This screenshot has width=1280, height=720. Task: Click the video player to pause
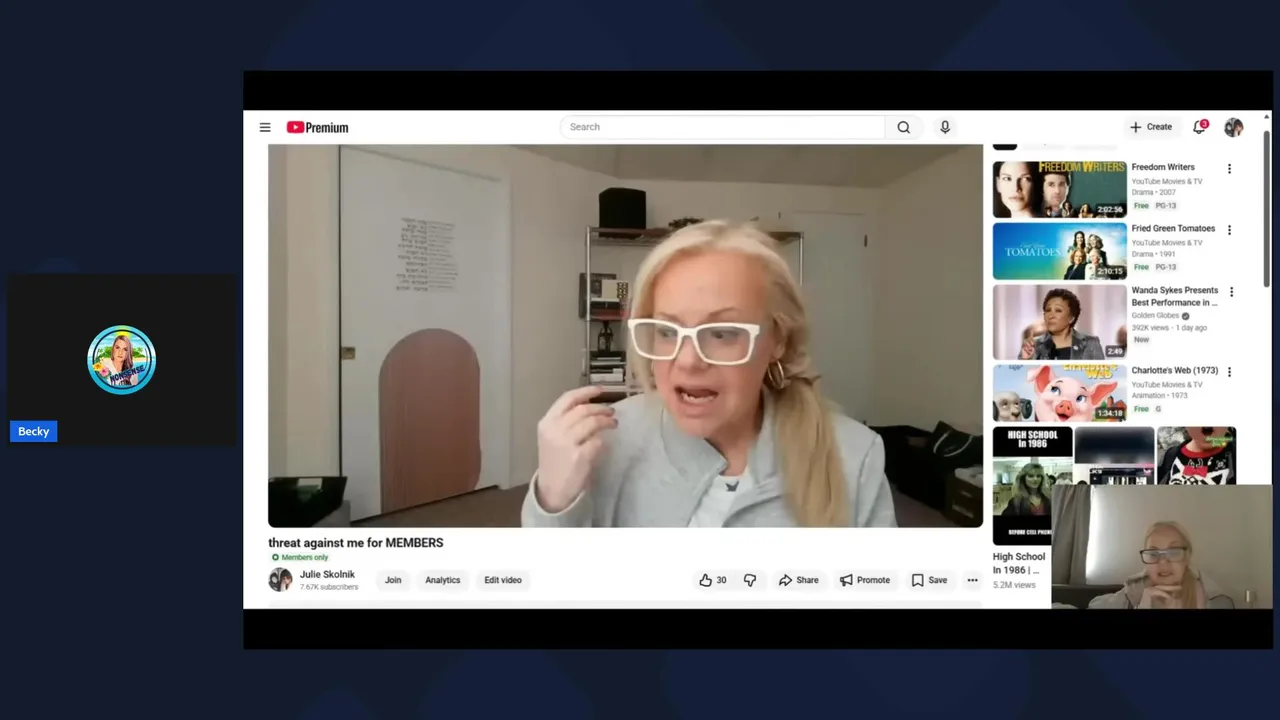tap(625, 335)
